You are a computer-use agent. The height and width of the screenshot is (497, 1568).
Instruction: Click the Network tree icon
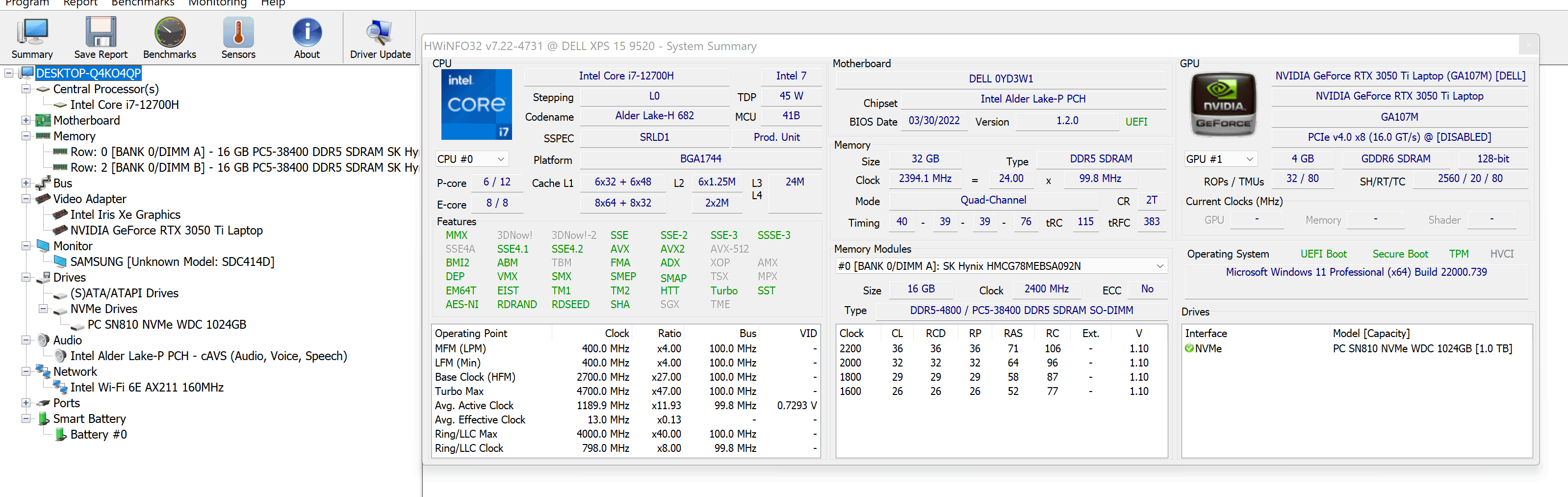click(43, 371)
